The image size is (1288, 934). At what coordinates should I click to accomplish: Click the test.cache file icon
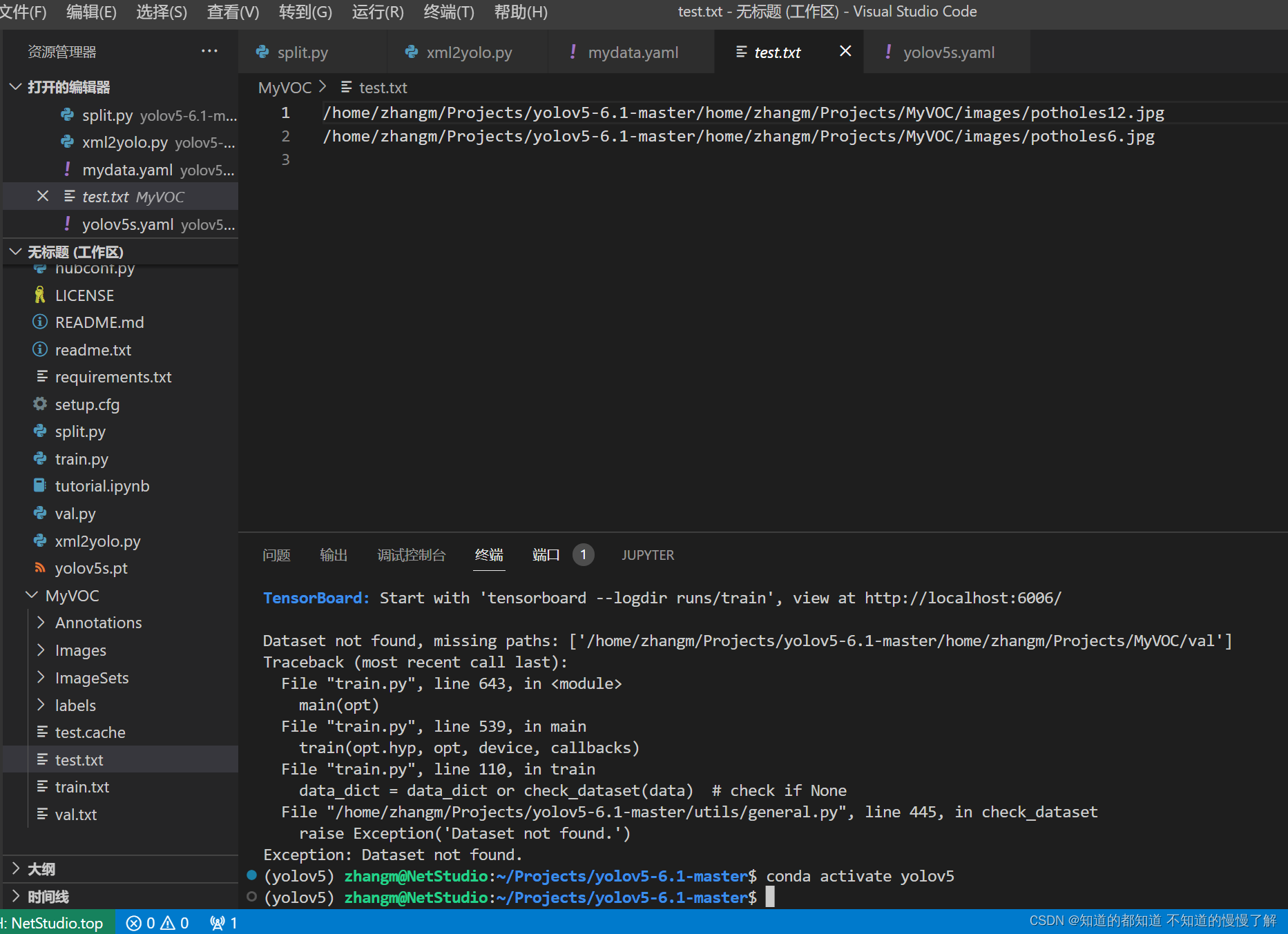42,732
